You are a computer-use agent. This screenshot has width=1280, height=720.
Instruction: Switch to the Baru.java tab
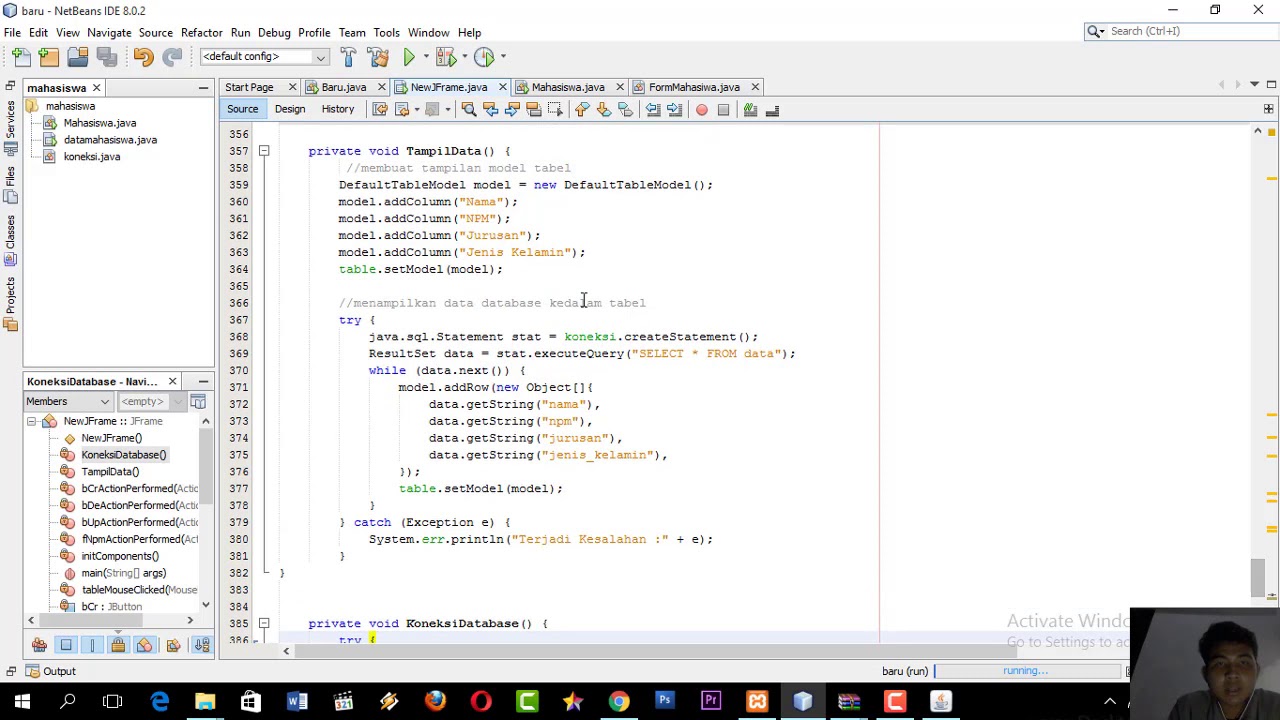pos(344,87)
